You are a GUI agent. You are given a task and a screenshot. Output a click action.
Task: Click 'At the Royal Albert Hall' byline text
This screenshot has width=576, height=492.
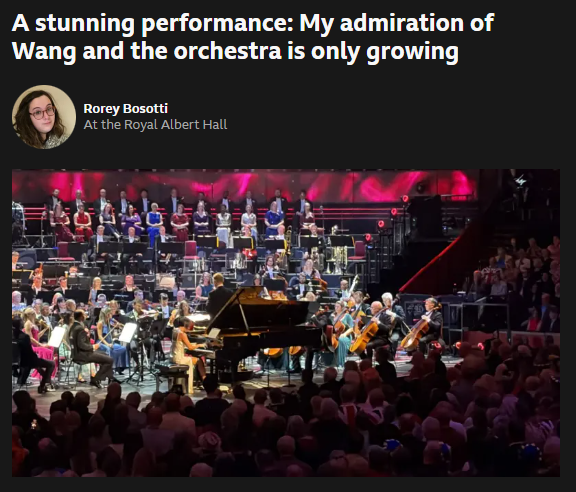point(155,125)
